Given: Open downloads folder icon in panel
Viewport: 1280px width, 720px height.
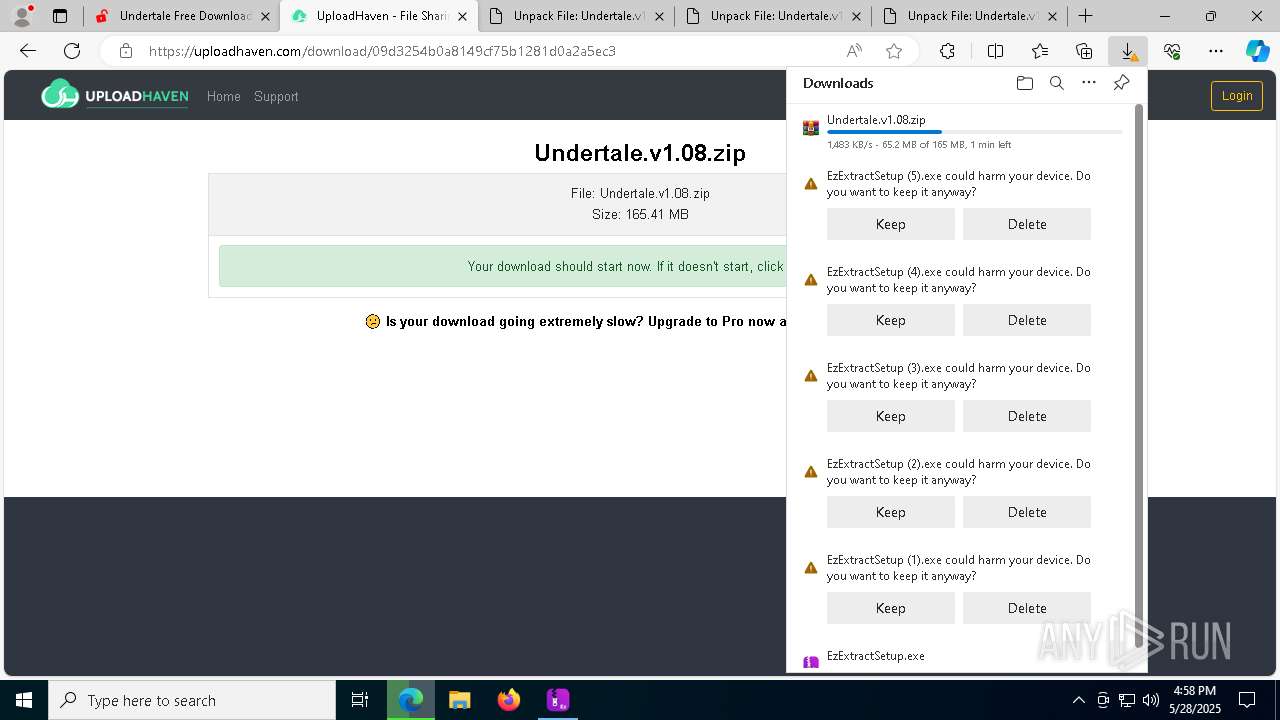Looking at the screenshot, I should pos(1024,83).
